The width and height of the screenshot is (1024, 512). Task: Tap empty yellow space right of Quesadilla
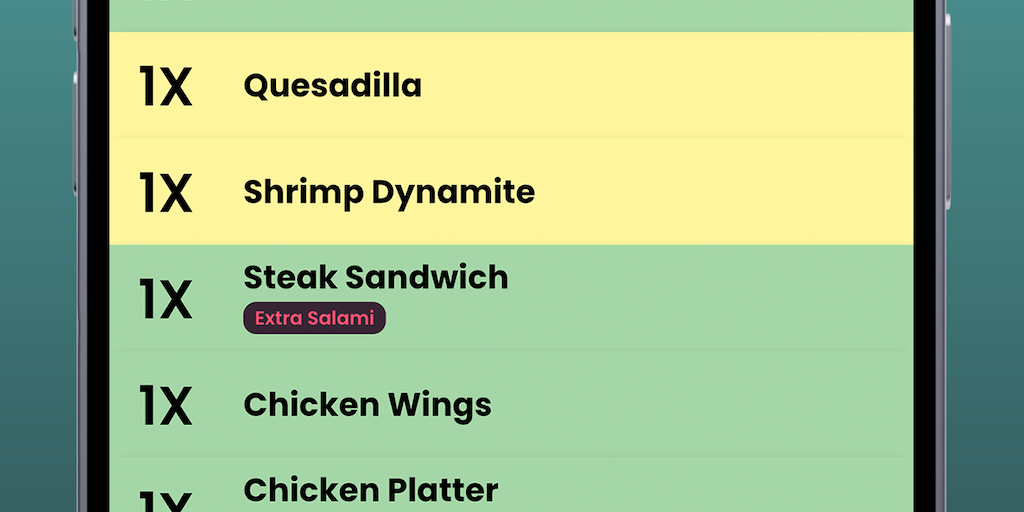[x=680, y=86]
